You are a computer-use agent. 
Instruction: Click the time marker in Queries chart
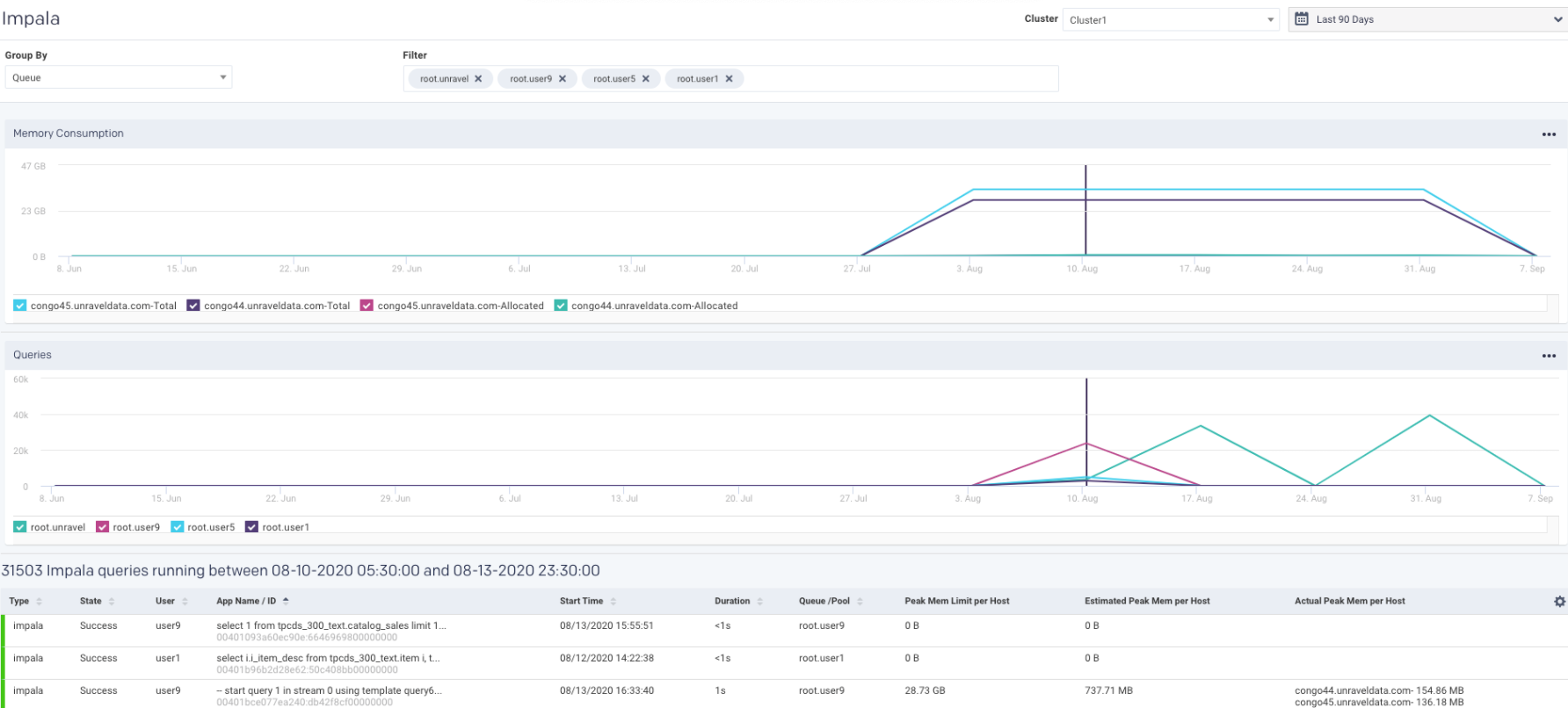[1086, 431]
